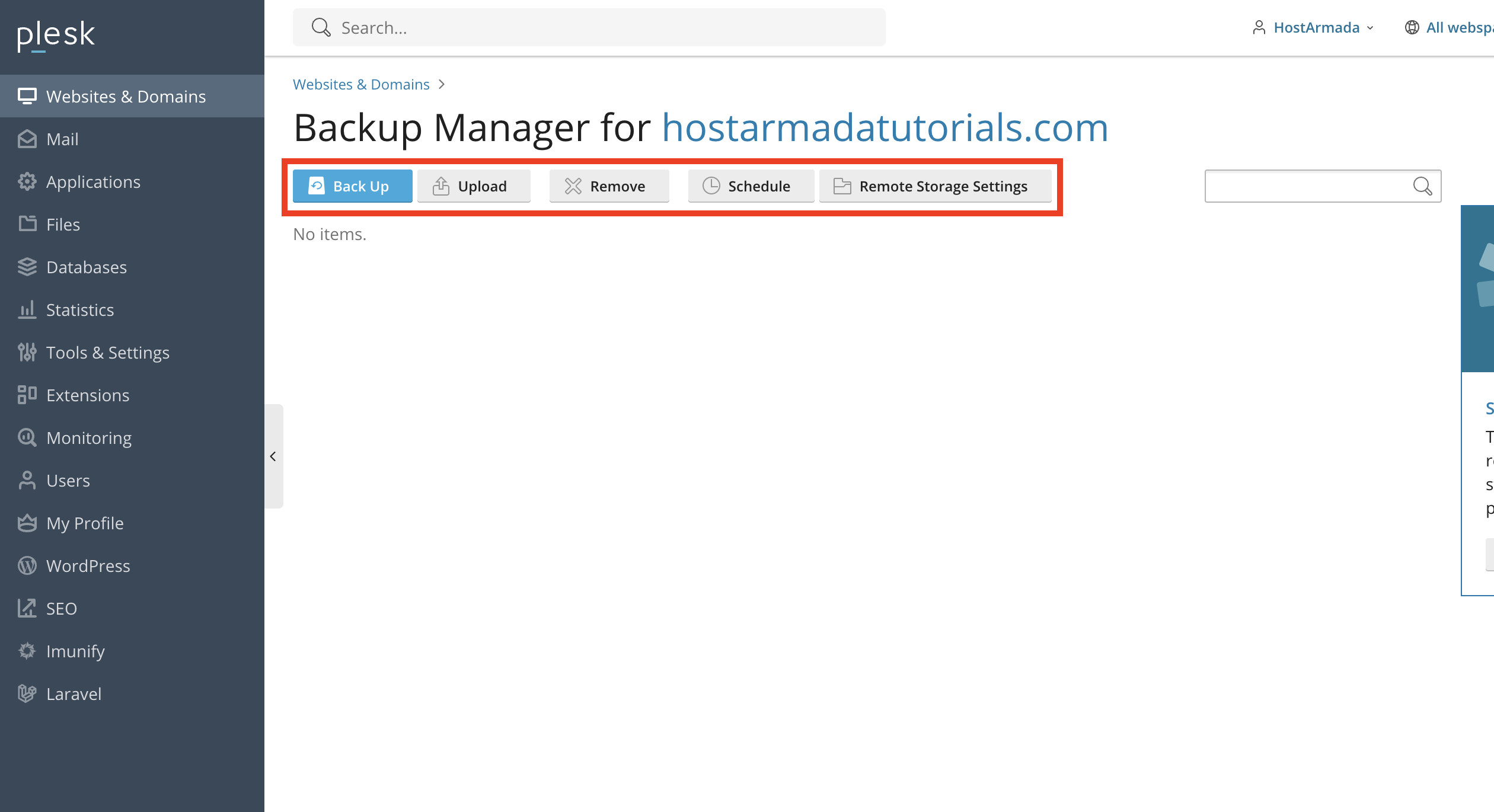Click the Upload button
This screenshot has width=1494, height=812.
point(474,186)
